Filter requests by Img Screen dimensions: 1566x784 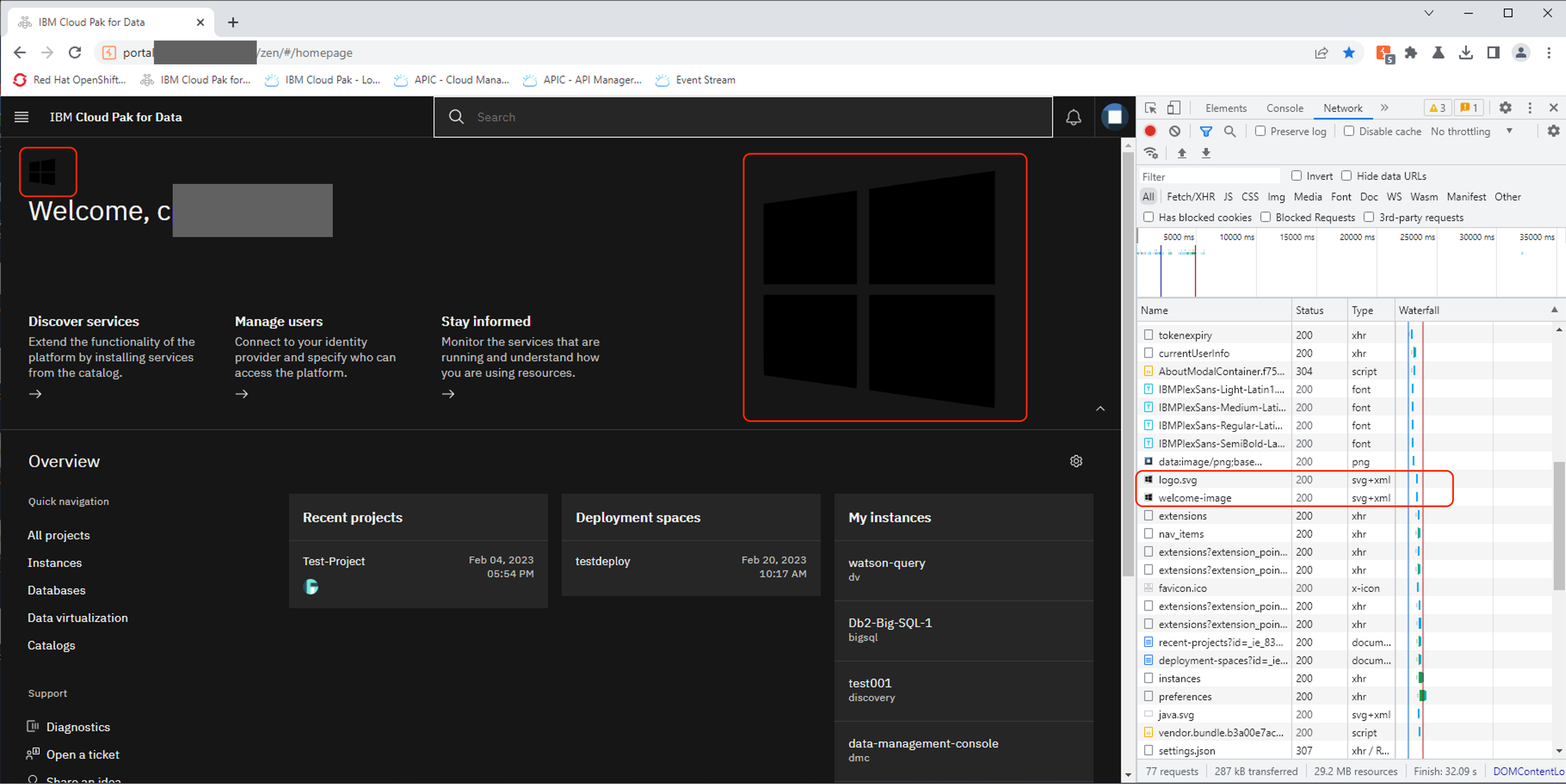click(1276, 196)
